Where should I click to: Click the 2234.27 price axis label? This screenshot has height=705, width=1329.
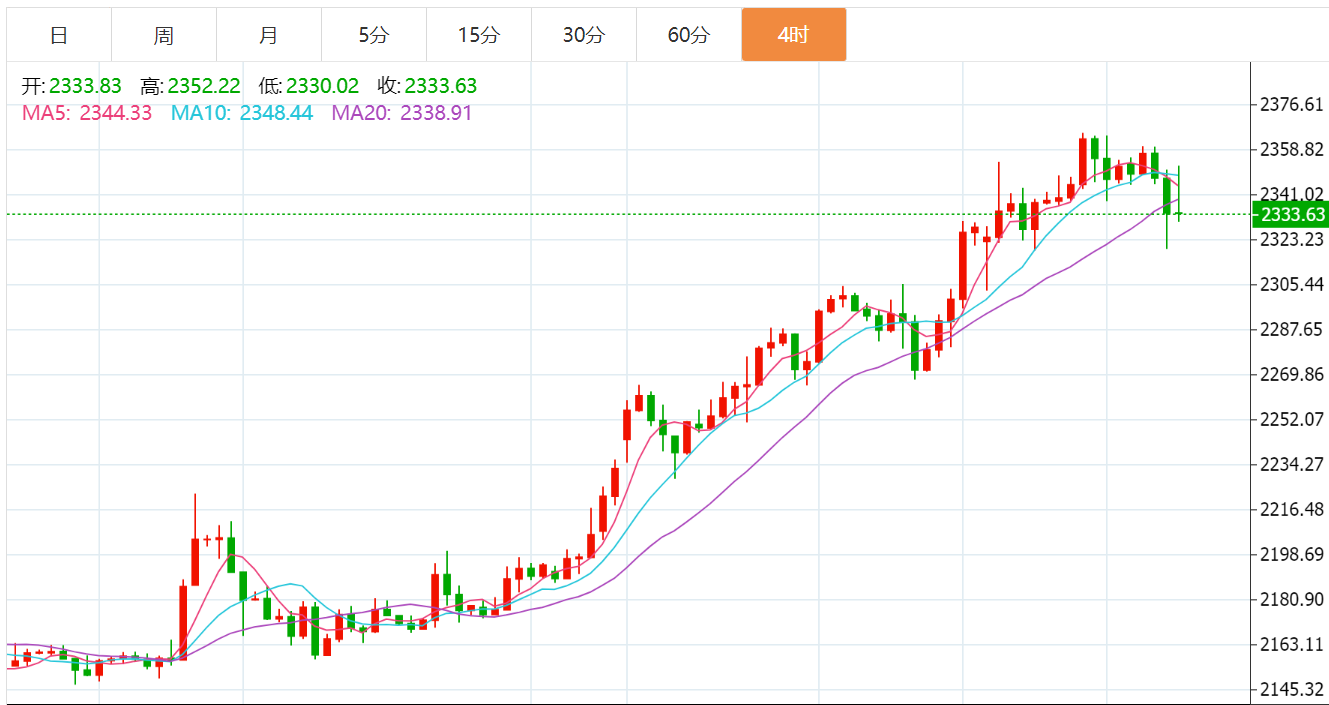1292,465
